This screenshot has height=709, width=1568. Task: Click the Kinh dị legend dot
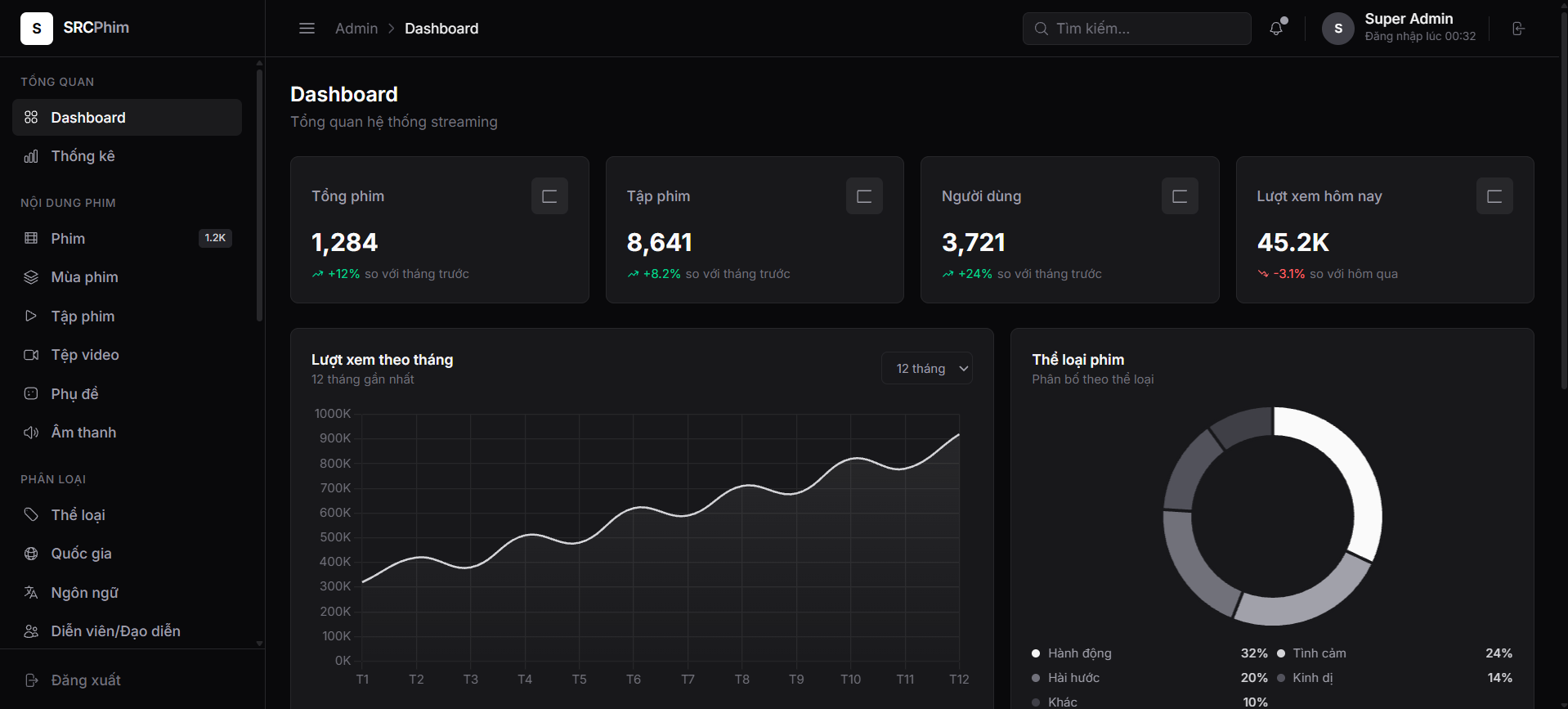pyautogui.click(x=1281, y=678)
